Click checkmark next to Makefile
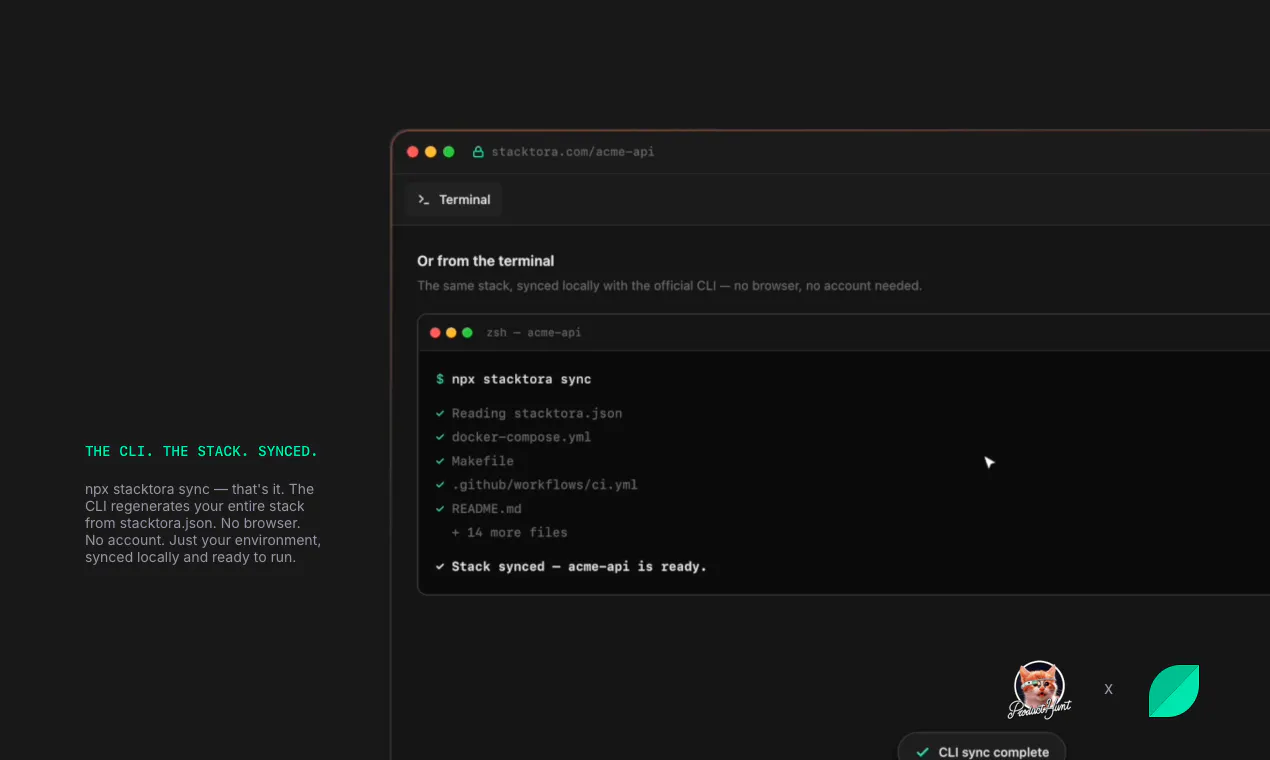 pos(440,461)
